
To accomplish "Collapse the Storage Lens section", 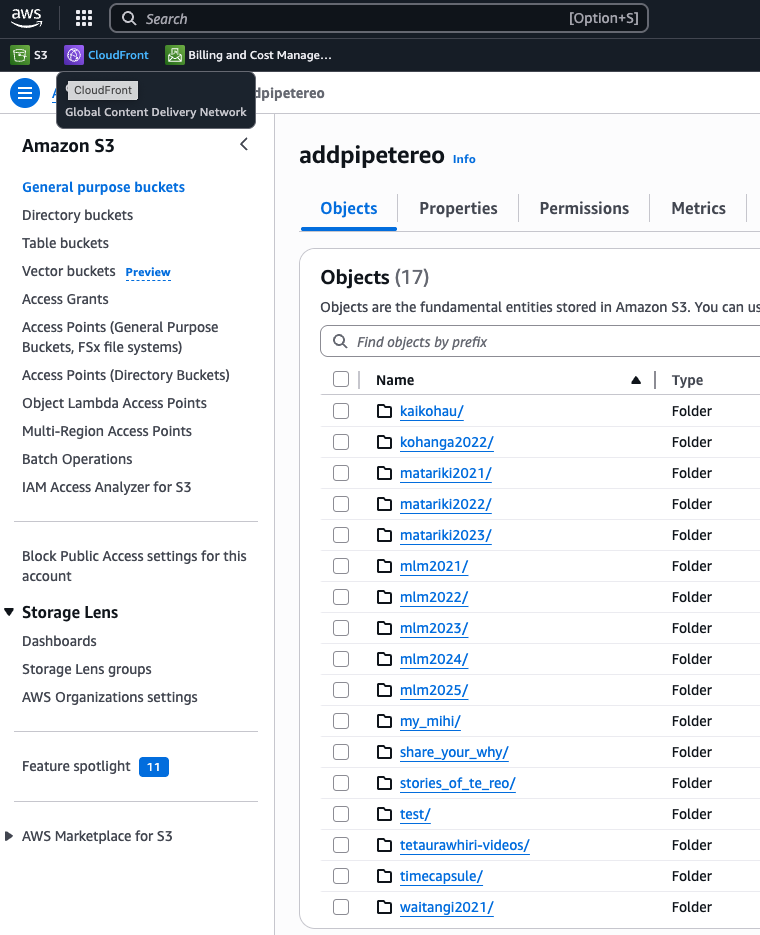I will (10, 612).
